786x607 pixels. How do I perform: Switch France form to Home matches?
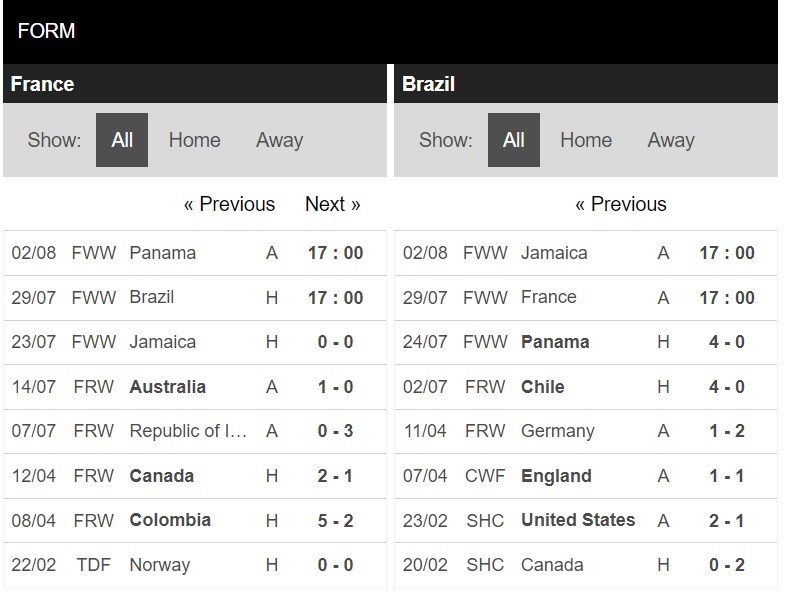tap(194, 140)
